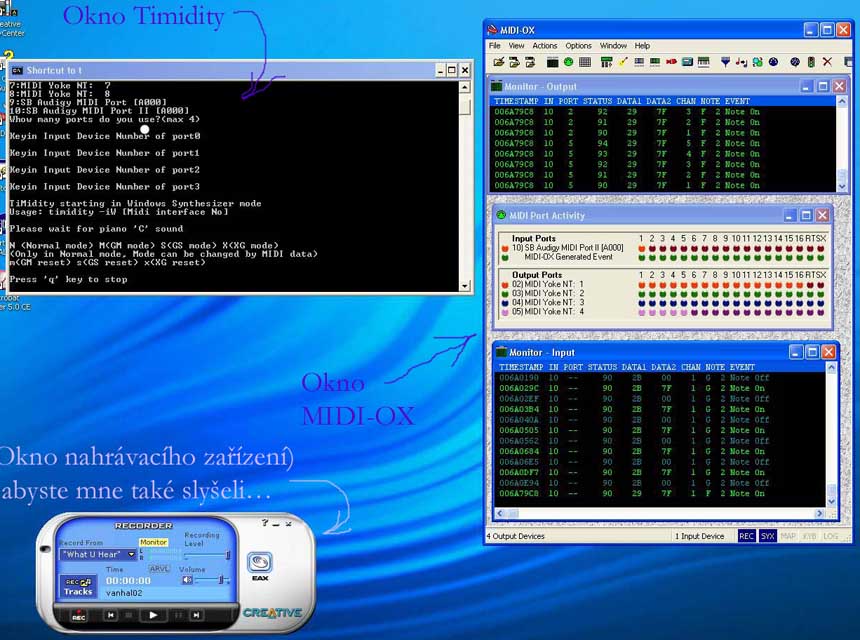Click scroll-down arrow in Timidity console
This screenshot has width=860, height=640.
(x=465, y=286)
